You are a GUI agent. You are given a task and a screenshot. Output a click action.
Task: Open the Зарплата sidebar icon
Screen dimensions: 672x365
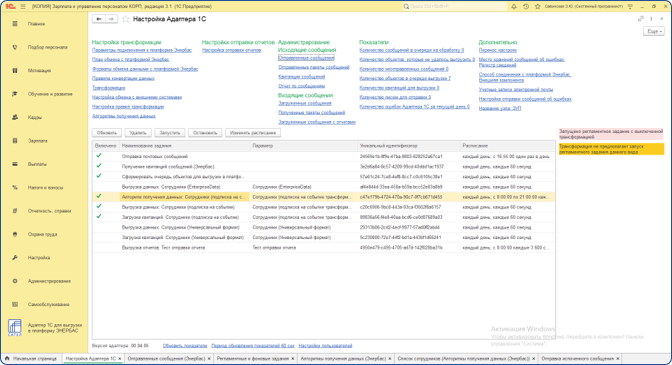[15, 141]
